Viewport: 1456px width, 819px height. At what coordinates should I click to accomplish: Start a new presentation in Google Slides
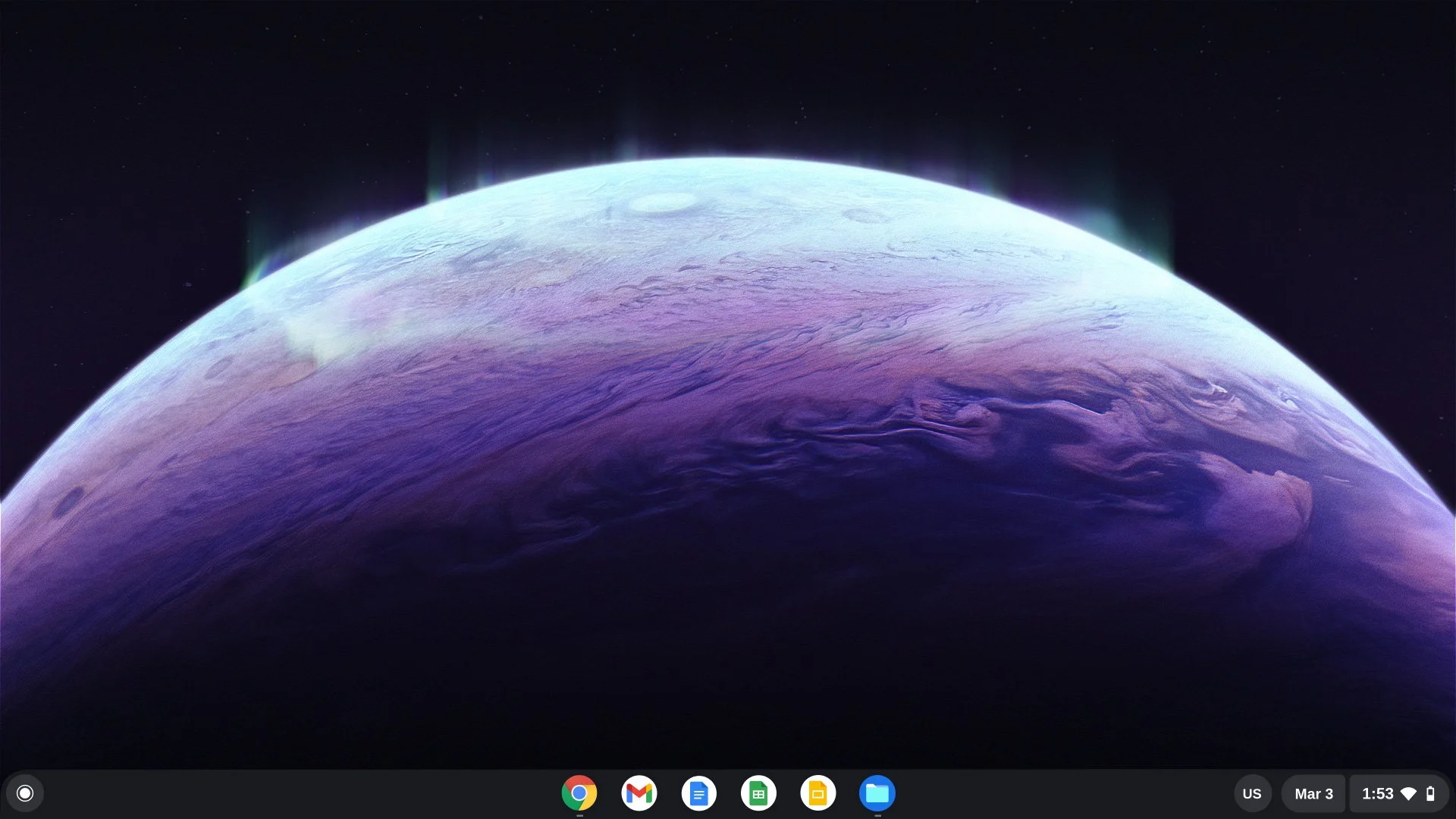pyautogui.click(x=818, y=793)
